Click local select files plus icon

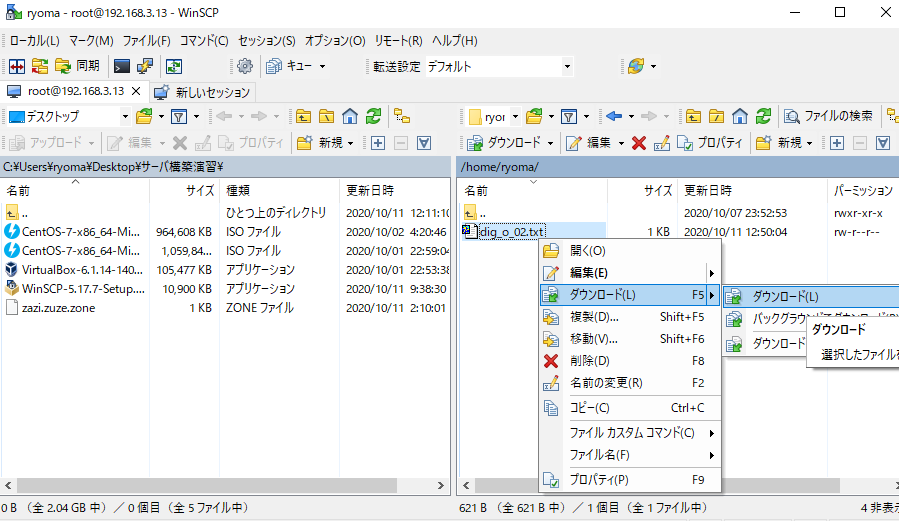378,143
